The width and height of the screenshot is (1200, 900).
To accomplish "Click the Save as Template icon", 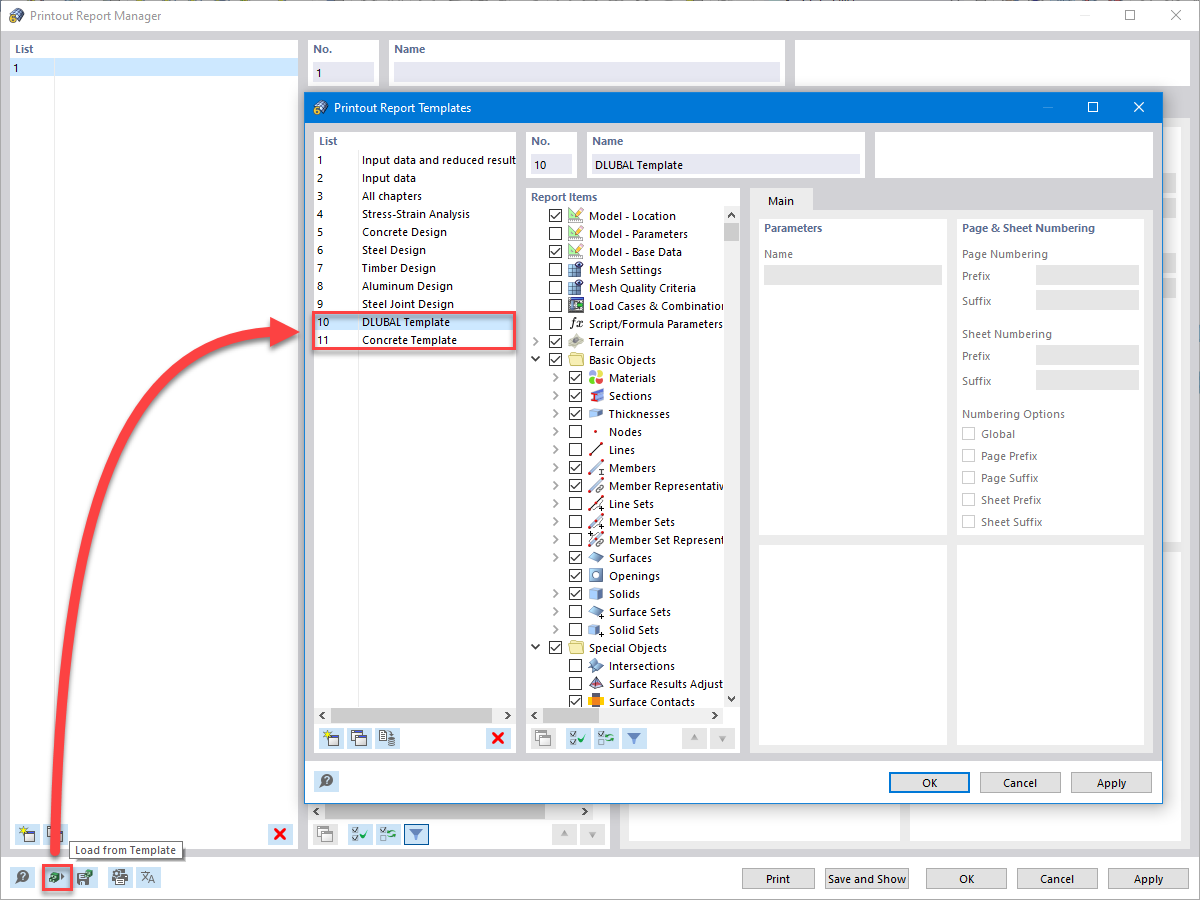I will (86, 878).
